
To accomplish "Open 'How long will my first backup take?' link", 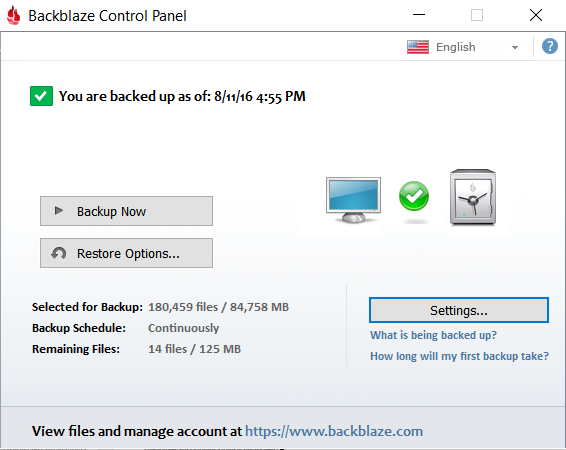I will point(459,356).
